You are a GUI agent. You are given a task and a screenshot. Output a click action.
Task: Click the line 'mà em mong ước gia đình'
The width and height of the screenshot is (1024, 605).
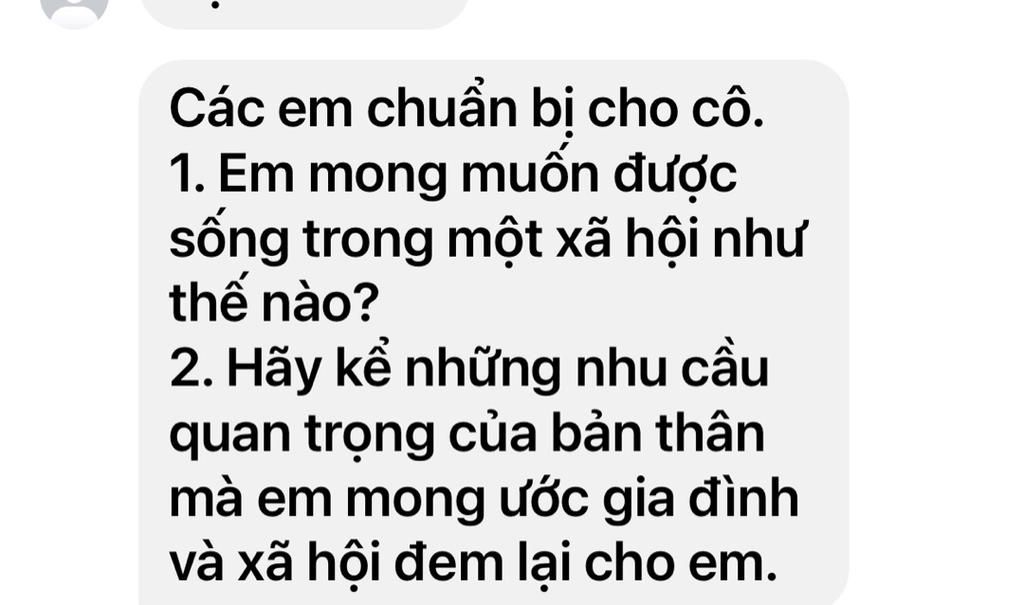484,499
